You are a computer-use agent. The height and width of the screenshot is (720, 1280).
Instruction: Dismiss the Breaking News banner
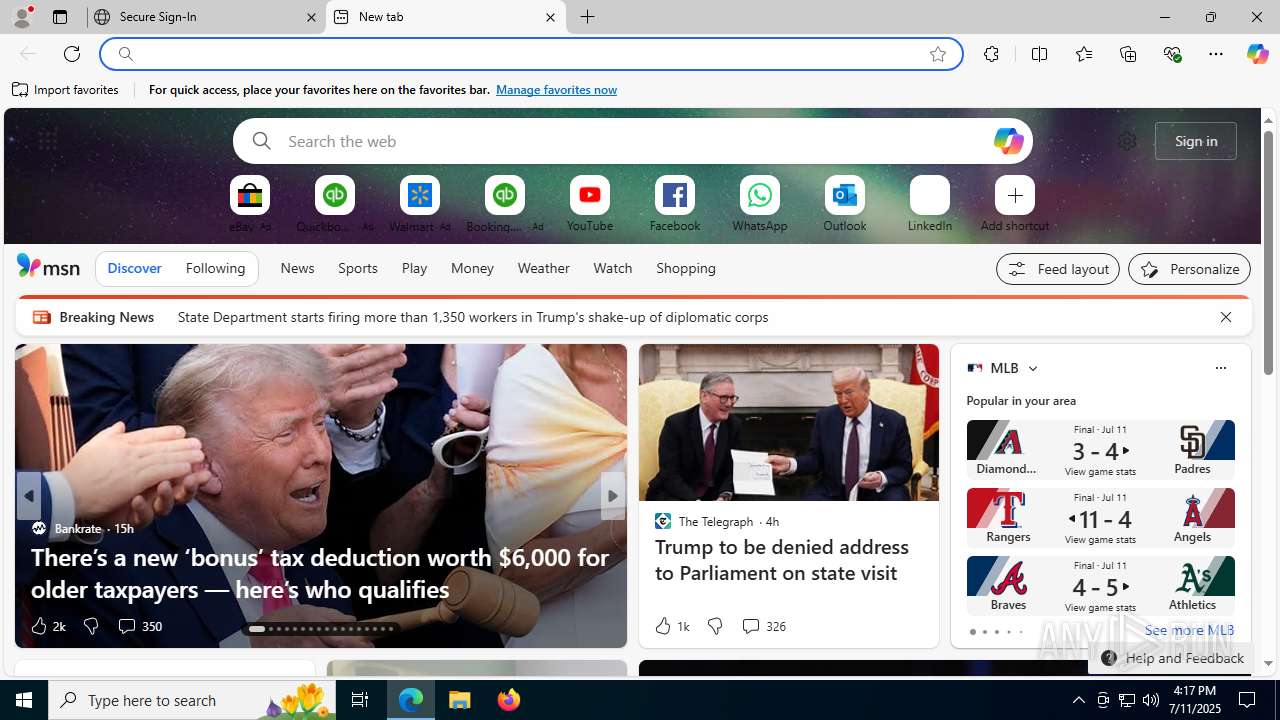click(1226, 317)
